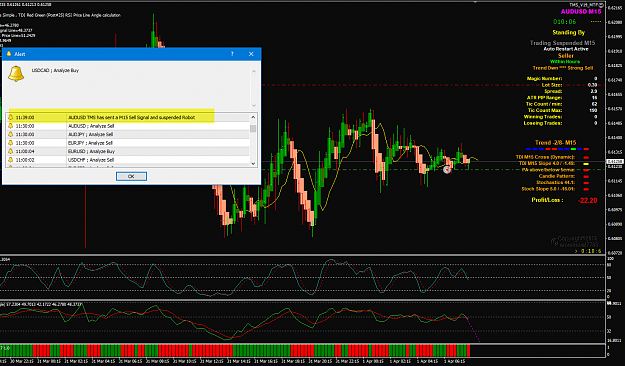Click red indicator beside 'Stoch Slope'
625x366 pixels.
[586, 189]
